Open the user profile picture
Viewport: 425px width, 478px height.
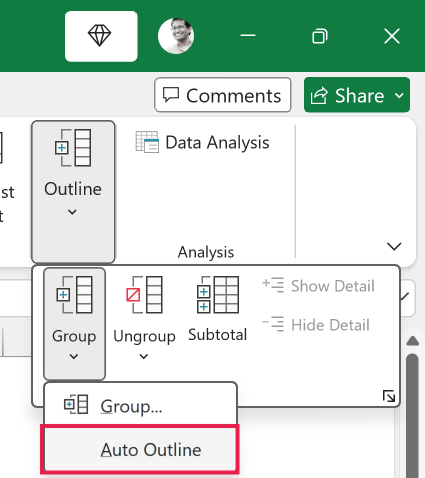[176, 36]
